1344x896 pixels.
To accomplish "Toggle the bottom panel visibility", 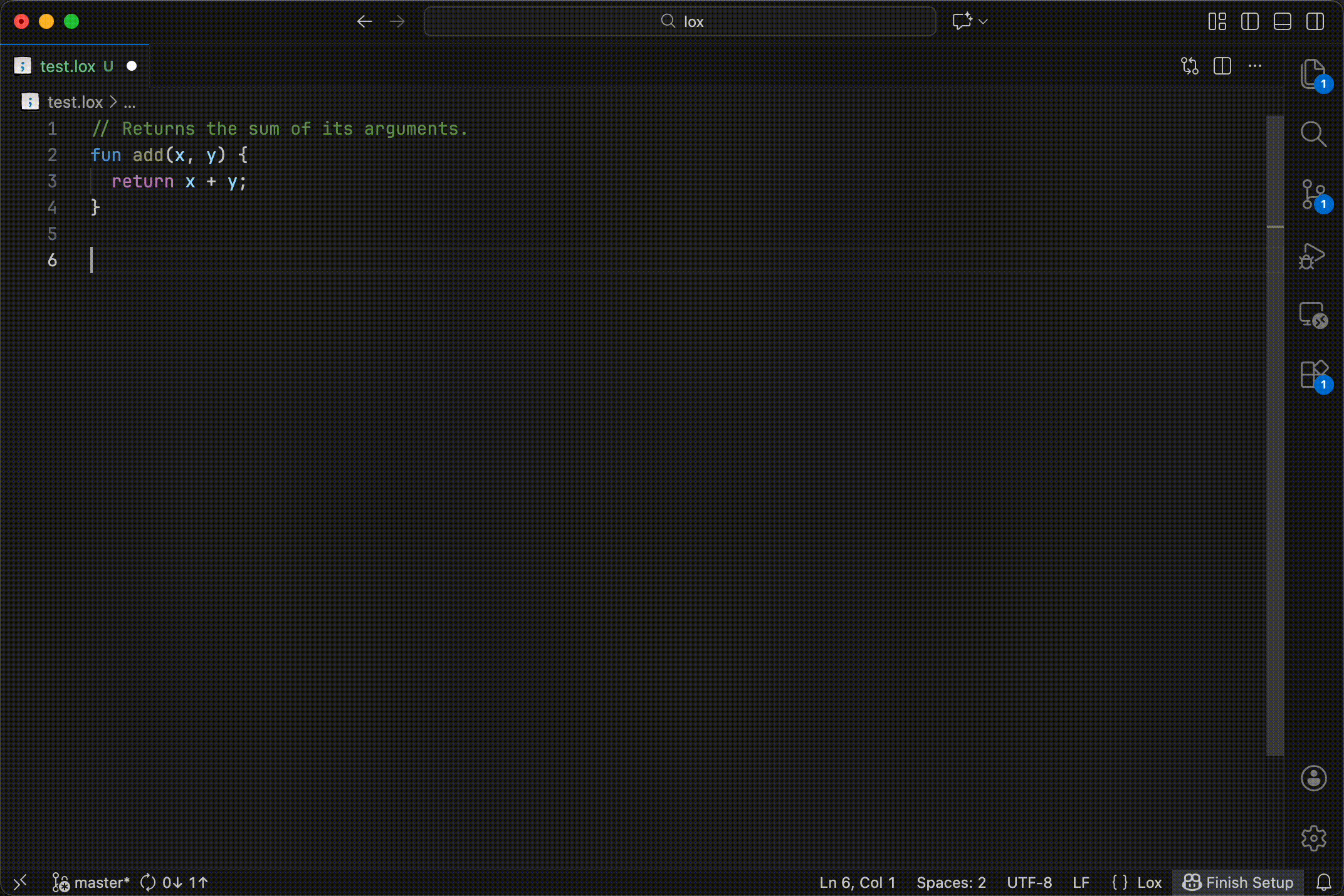I will (1282, 21).
